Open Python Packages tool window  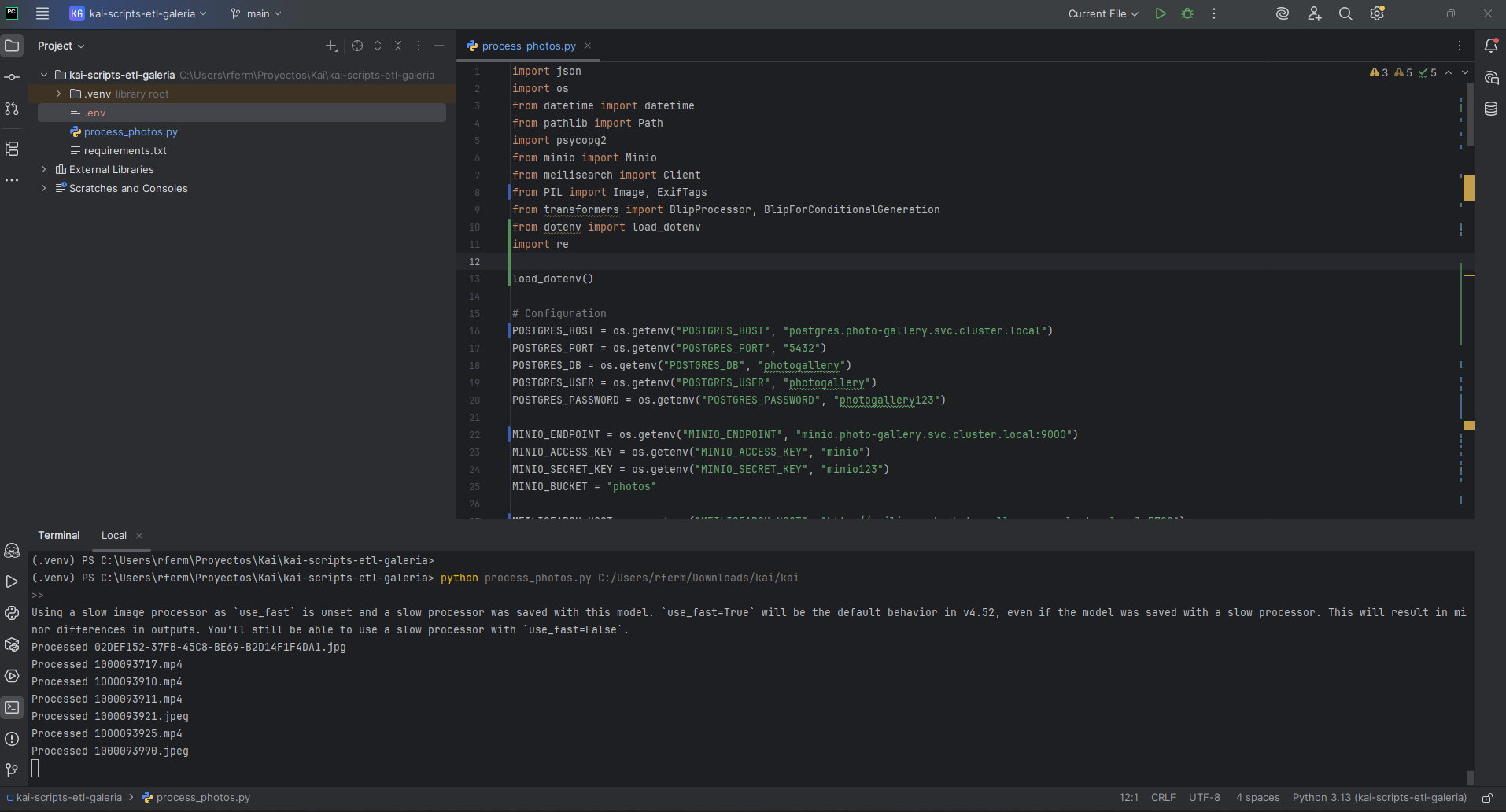pos(12,644)
